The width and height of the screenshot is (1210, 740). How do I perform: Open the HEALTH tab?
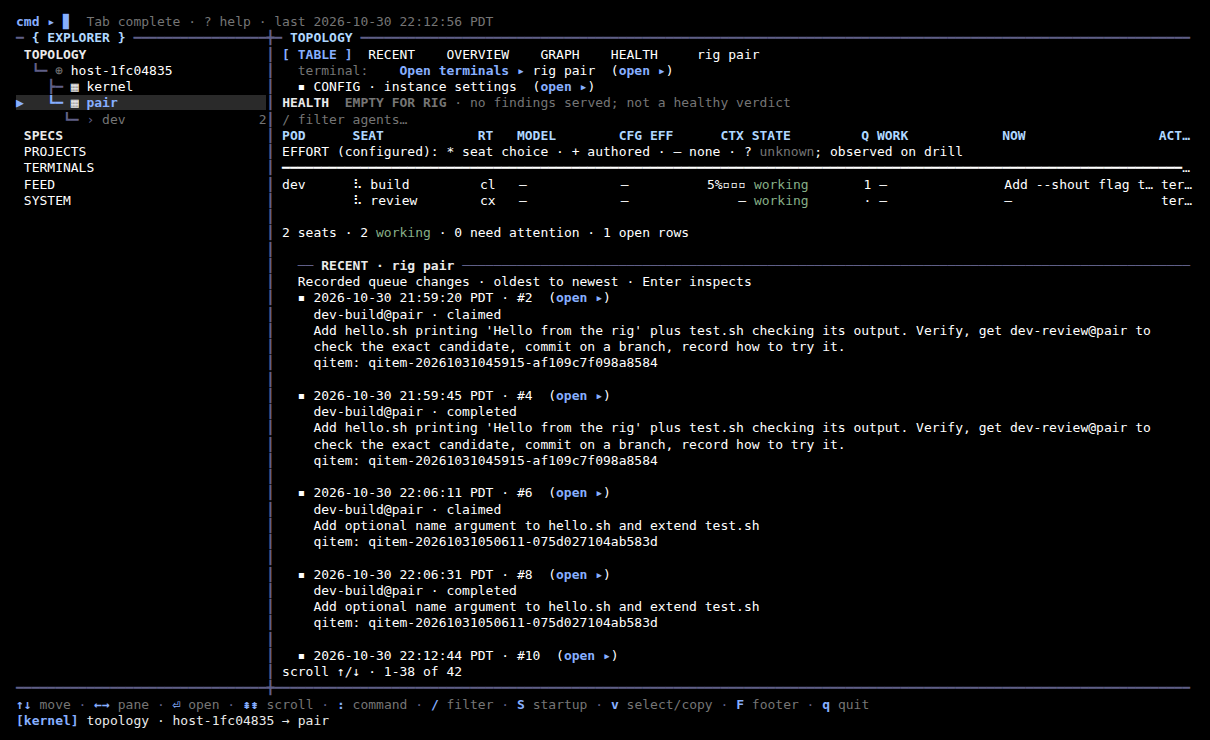[634, 55]
